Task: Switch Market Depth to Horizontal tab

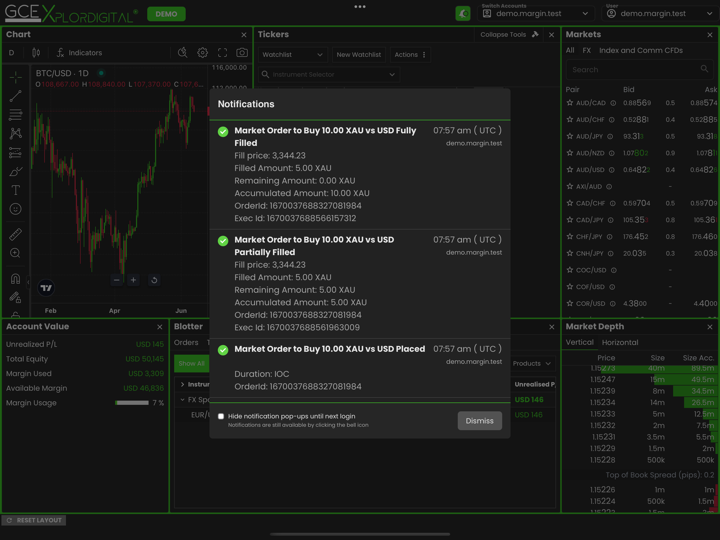Action: click(x=619, y=343)
